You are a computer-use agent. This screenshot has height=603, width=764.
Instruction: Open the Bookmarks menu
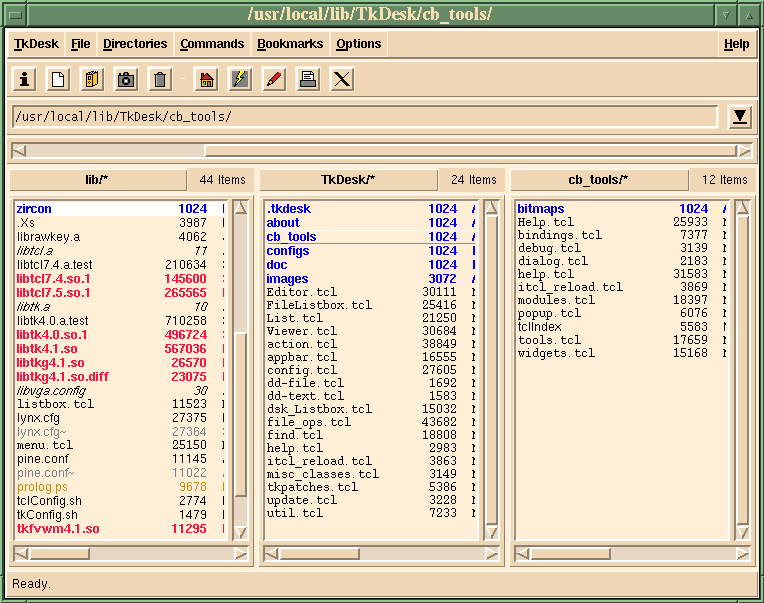290,44
